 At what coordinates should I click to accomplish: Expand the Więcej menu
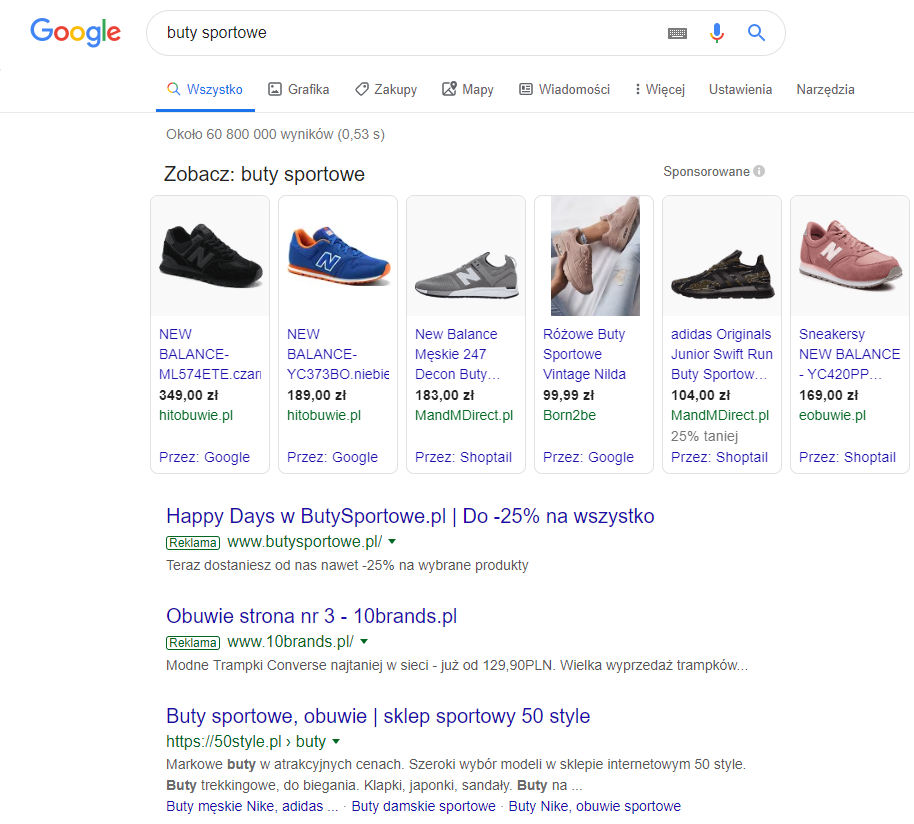pyautogui.click(x=659, y=89)
